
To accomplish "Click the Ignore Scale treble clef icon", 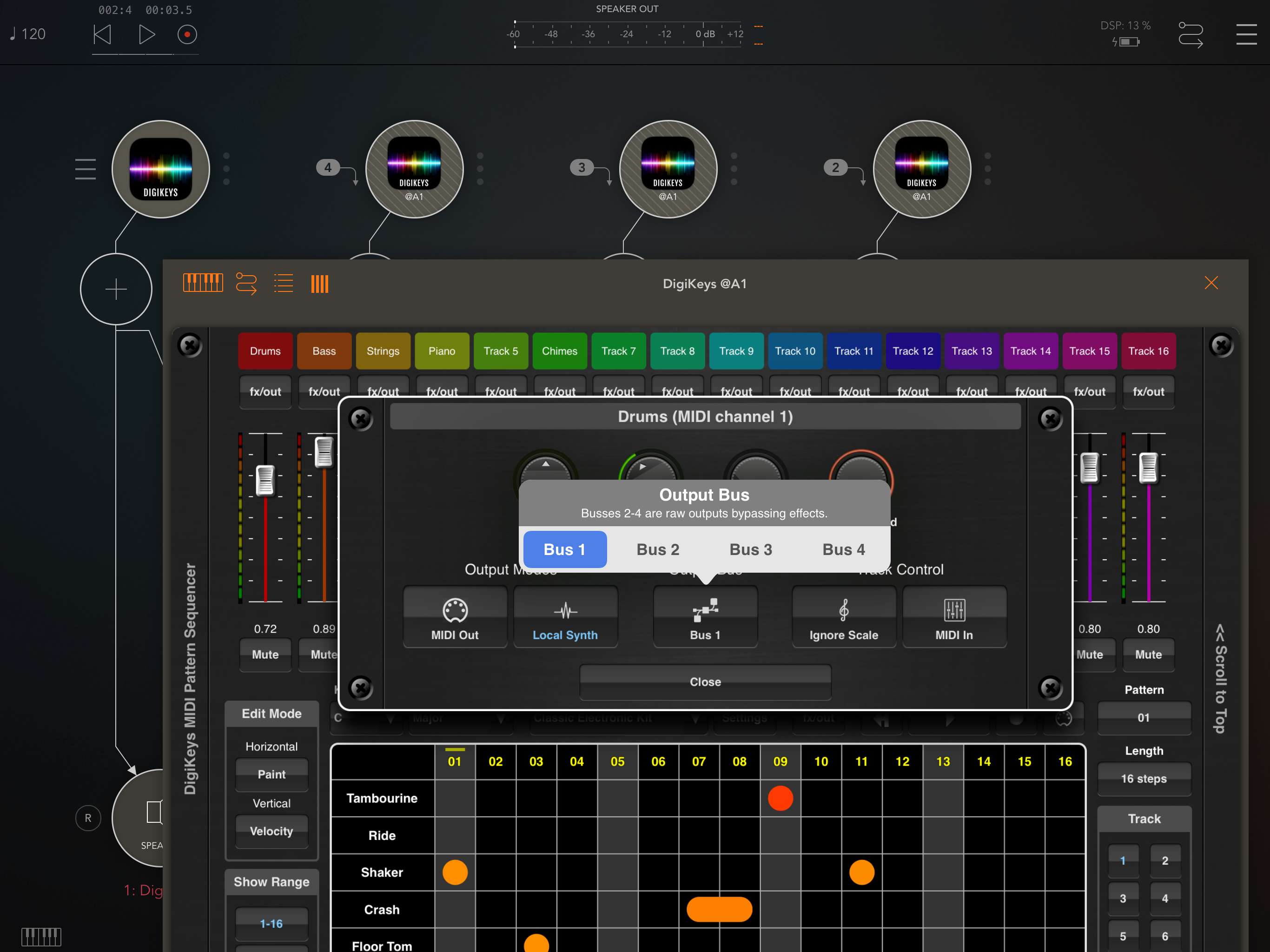I will (843, 611).
